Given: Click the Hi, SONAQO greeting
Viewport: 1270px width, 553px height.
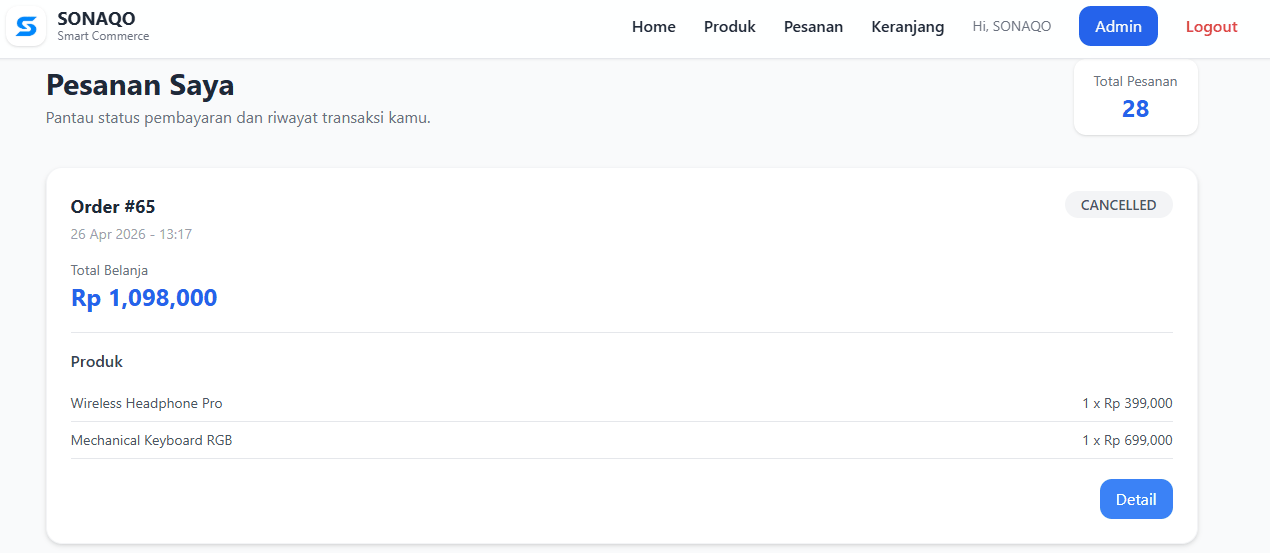Looking at the screenshot, I should pyautogui.click(x=1012, y=27).
